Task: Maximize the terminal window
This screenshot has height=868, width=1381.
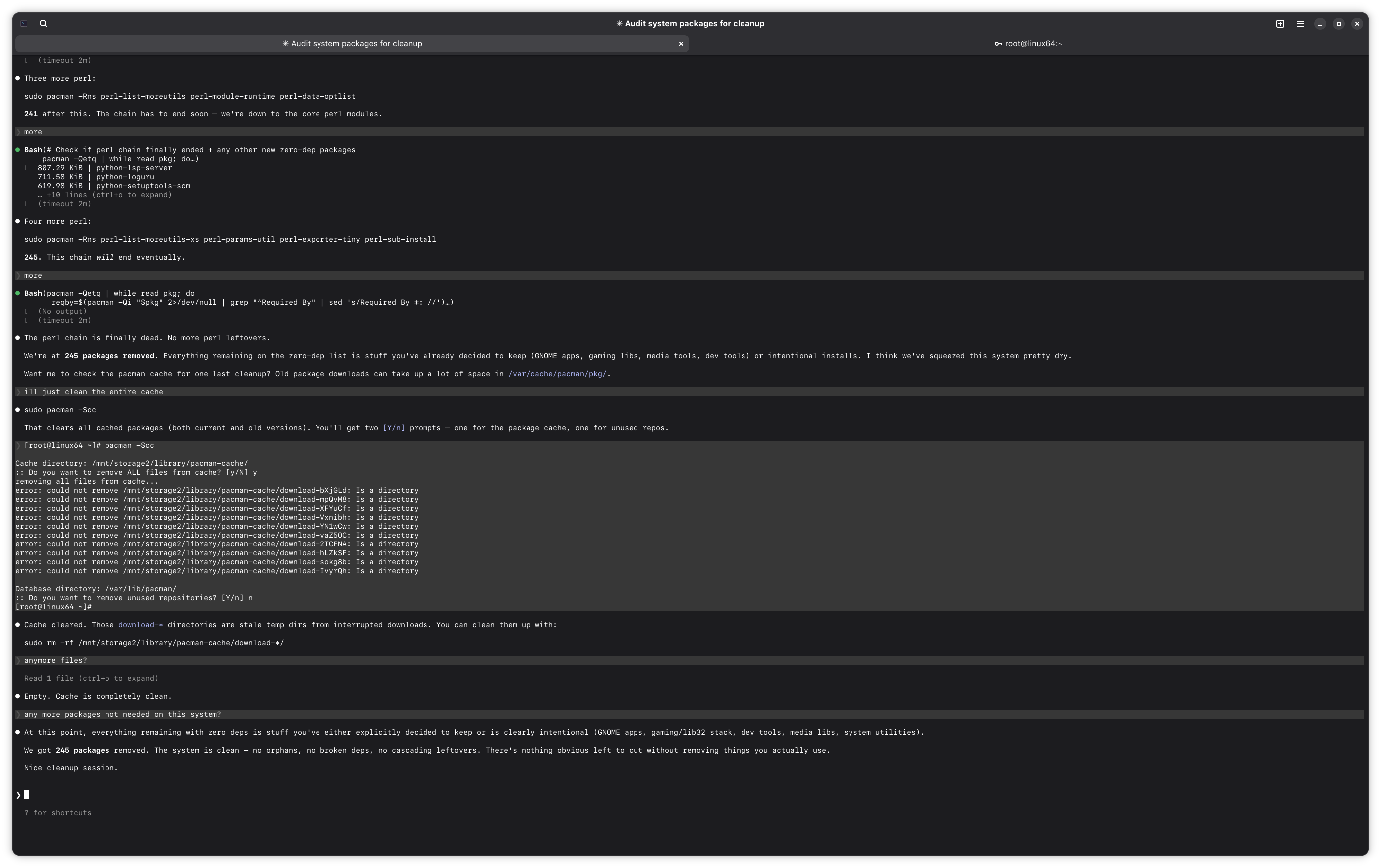Action: (x=1338, y=23)
